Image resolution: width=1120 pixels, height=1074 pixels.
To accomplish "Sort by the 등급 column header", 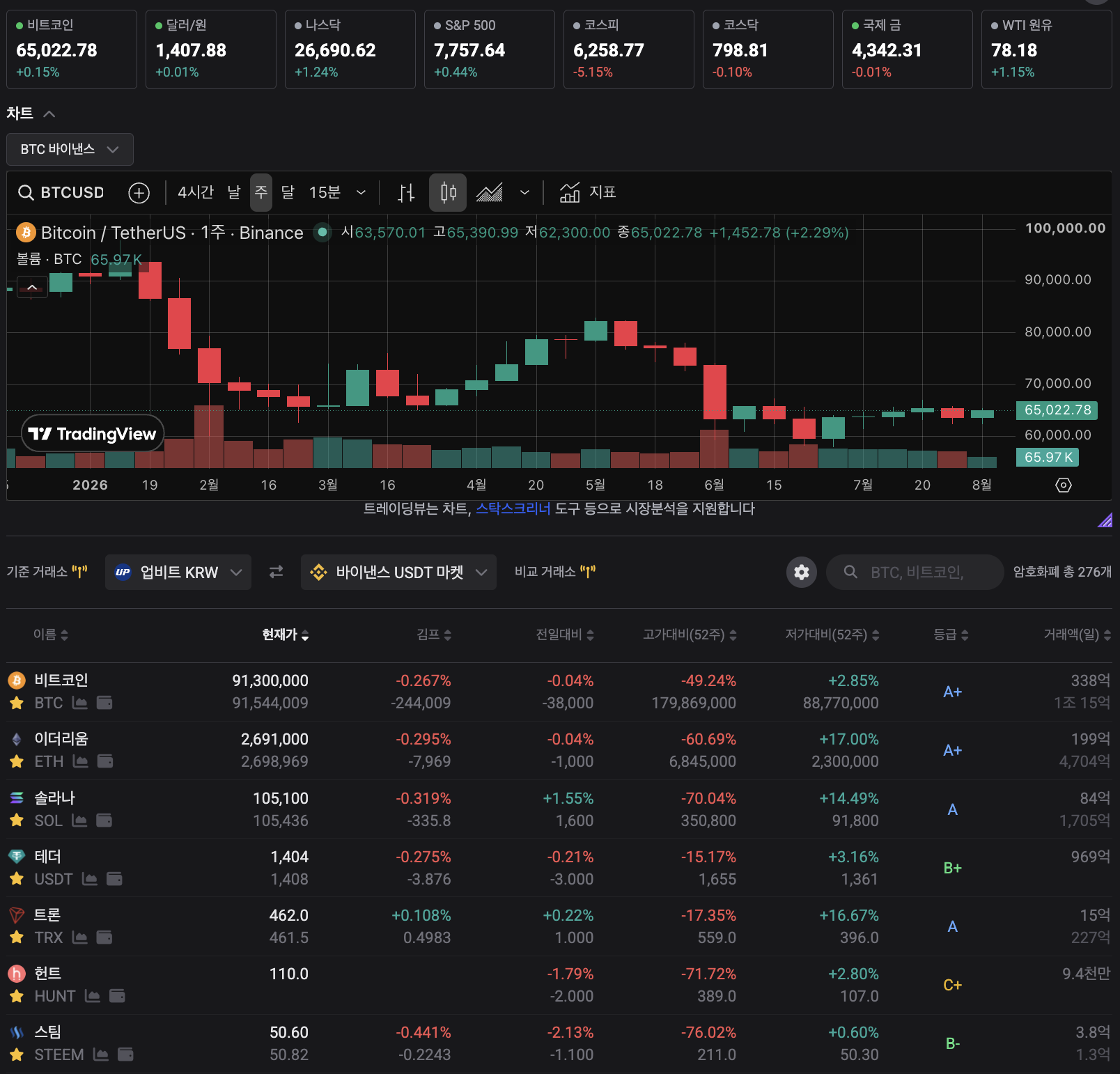I will (951, 635).
